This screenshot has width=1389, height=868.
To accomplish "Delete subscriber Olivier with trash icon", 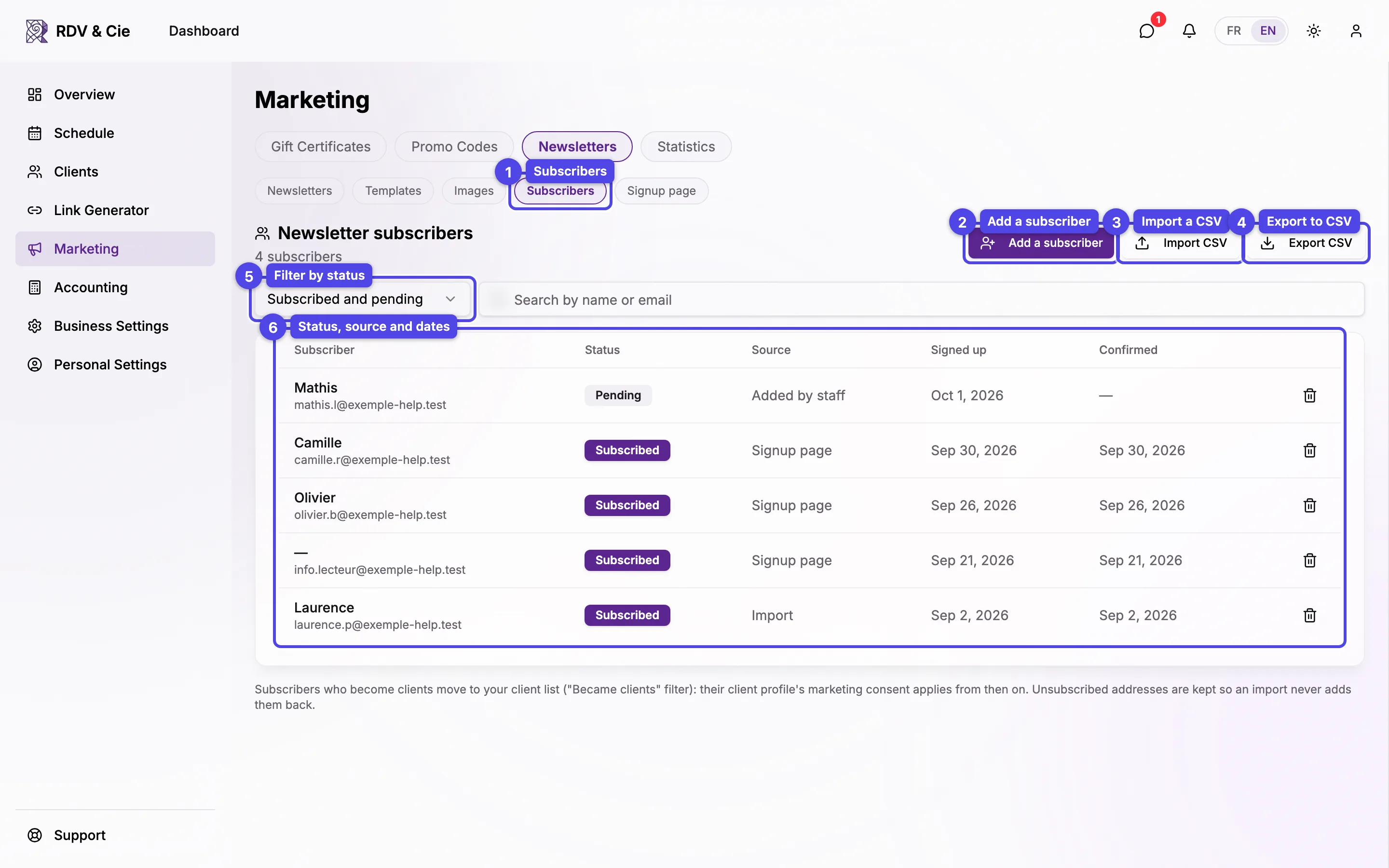I will pos(1310,505).
